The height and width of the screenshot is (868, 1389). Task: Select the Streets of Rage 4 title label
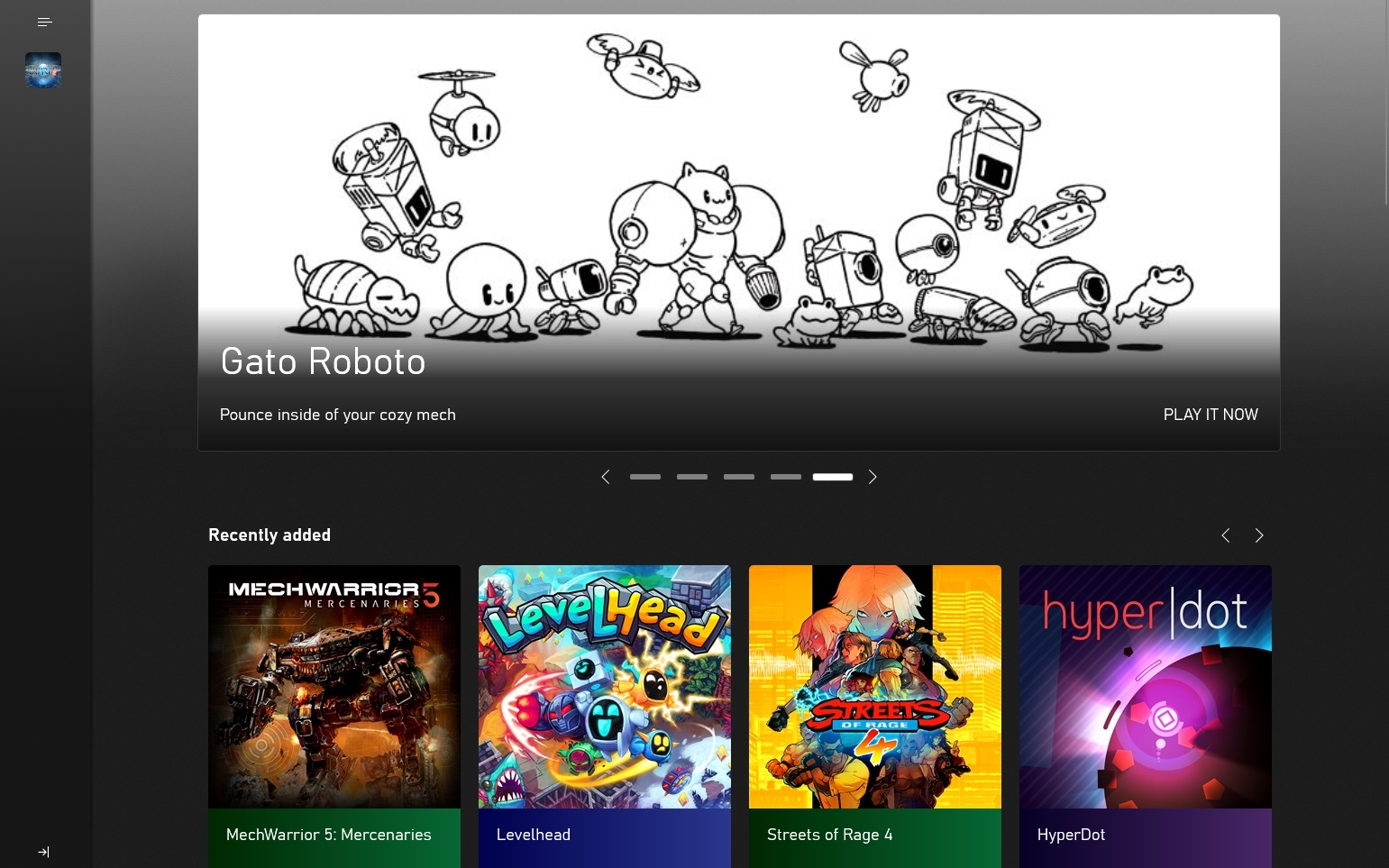point(830,835)
